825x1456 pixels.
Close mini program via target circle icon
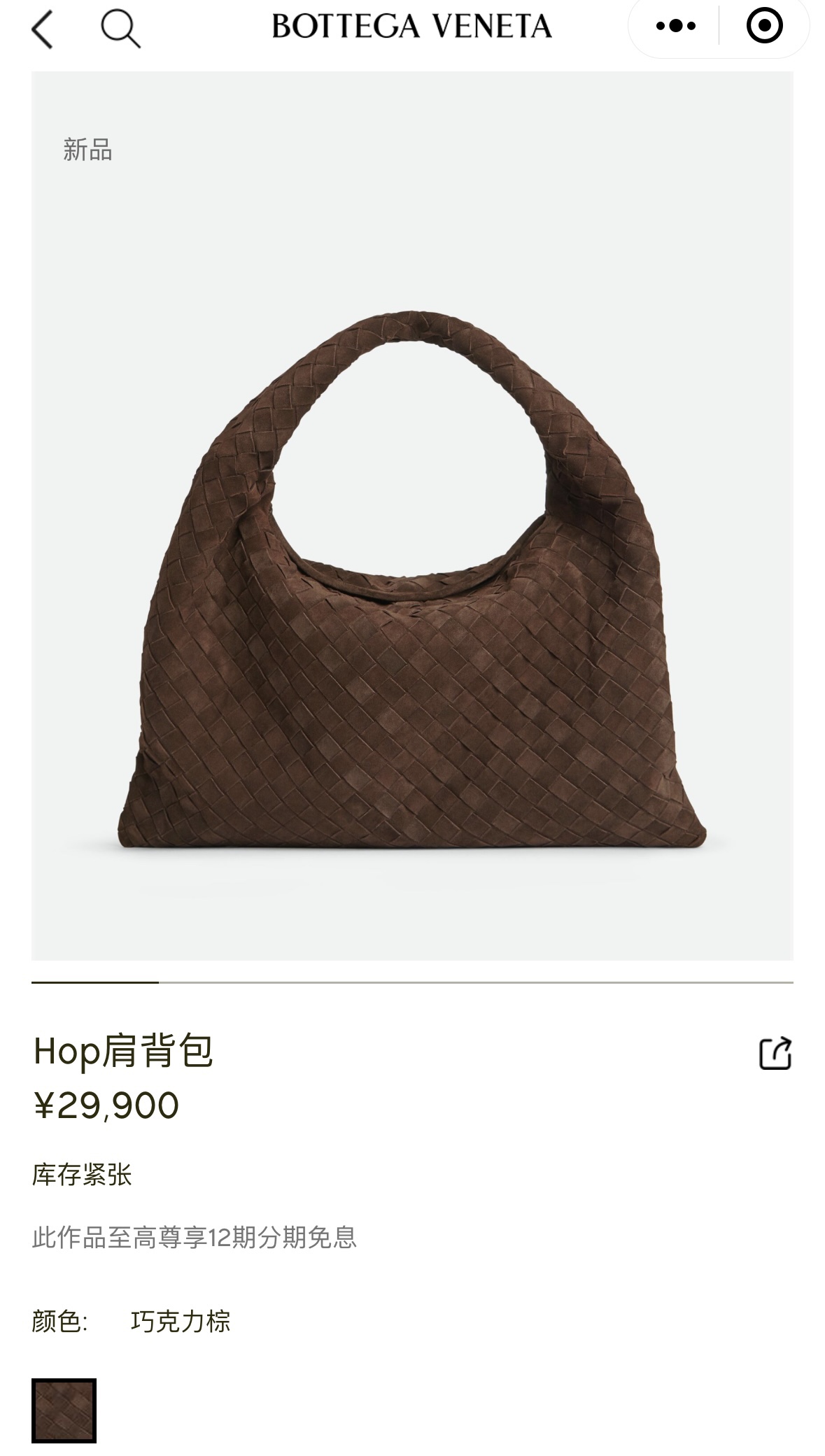(x=764, y=26)
